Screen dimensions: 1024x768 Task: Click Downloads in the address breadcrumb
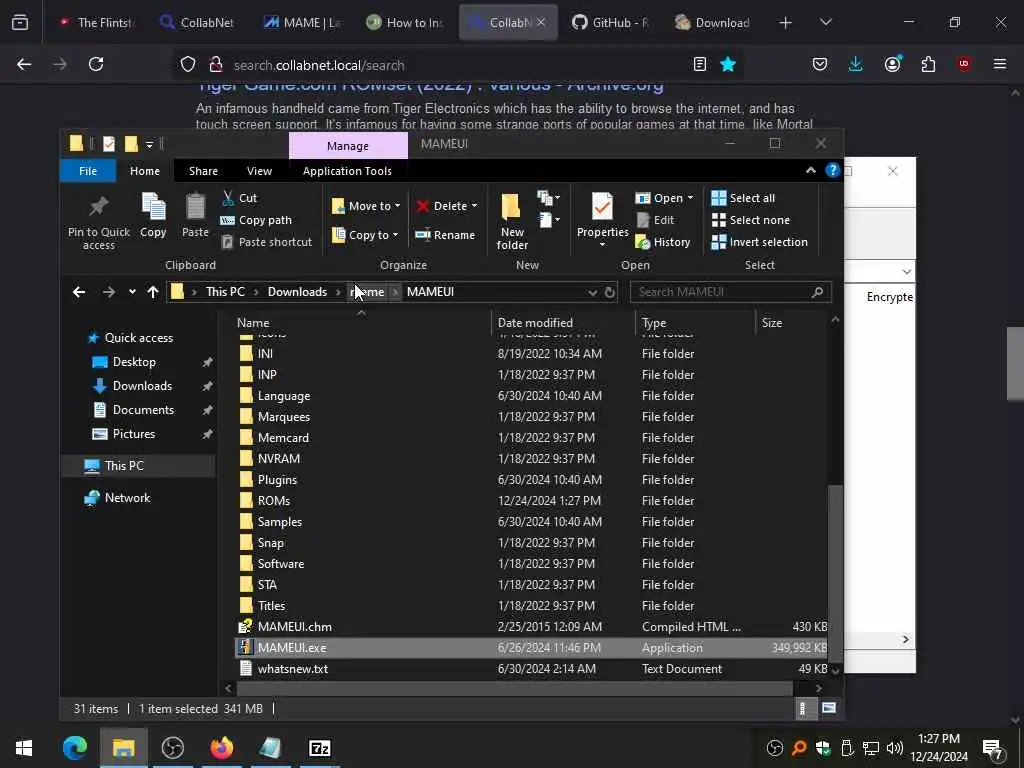(297, 292)
